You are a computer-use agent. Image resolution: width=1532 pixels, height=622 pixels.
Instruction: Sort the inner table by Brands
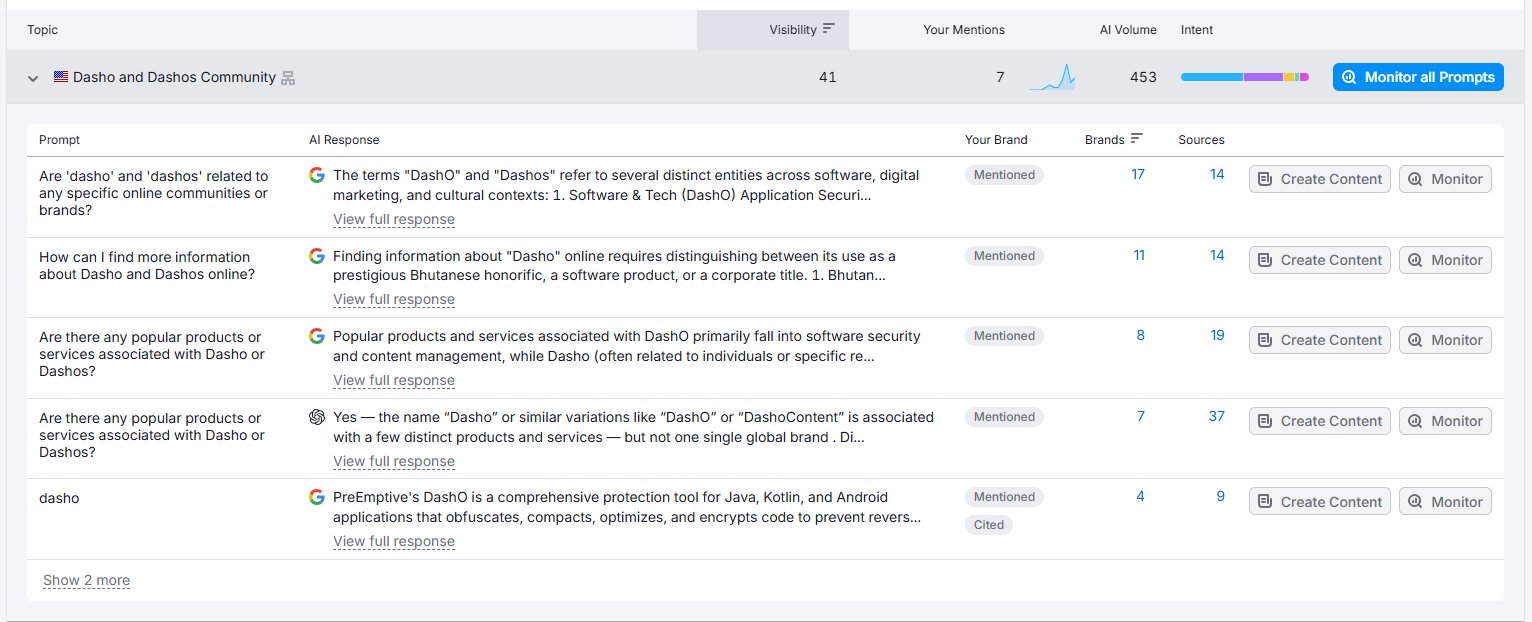pyautogui.click(x=1114, y=139)
